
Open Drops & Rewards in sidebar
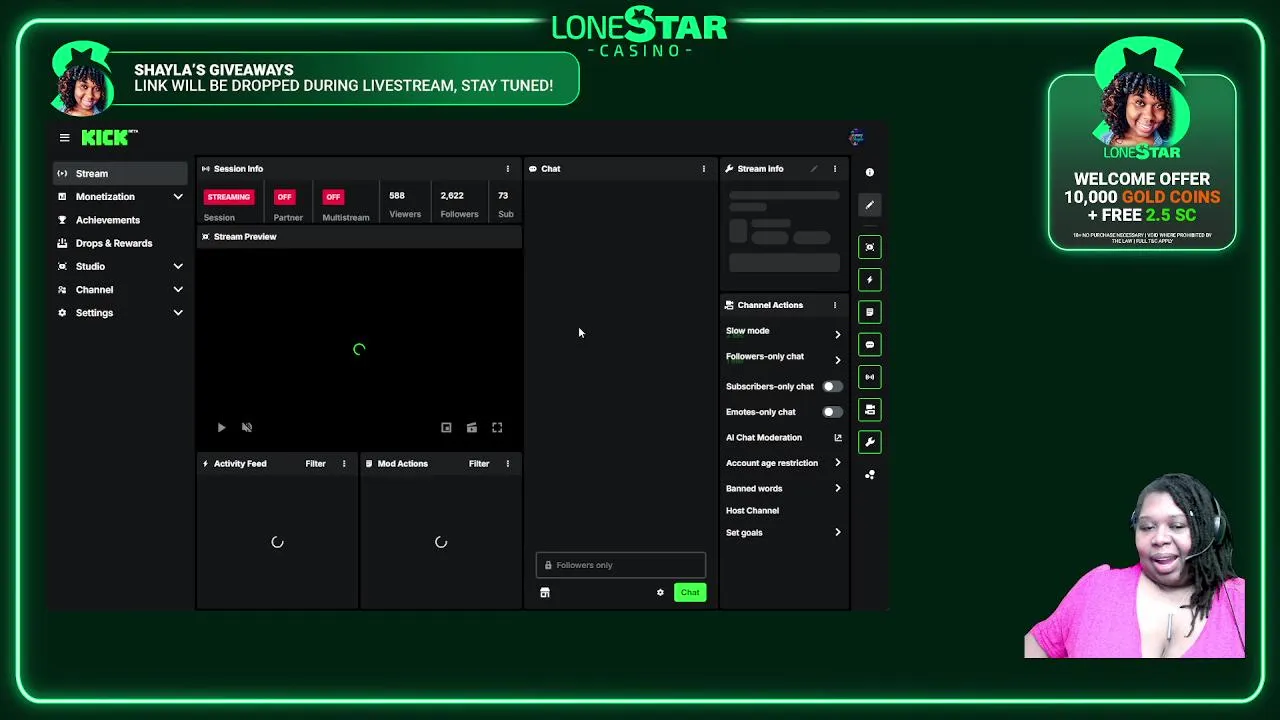click(x=119, y=243)
